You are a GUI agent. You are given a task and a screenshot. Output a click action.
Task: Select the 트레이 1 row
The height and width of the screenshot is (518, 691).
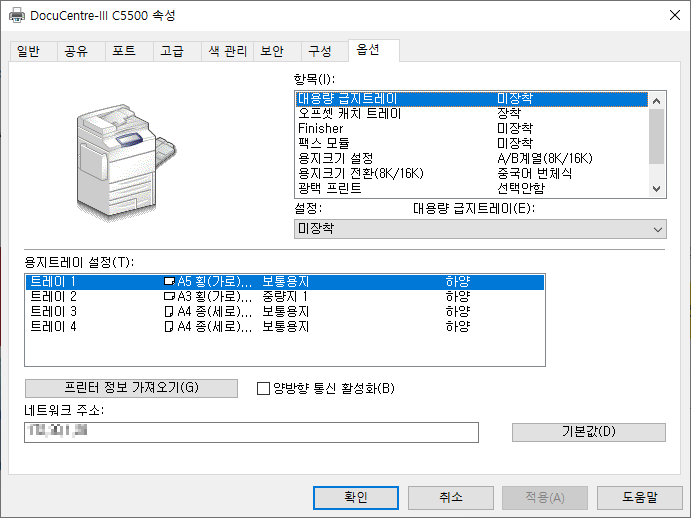pyautogui.click(x=285, y=282)
